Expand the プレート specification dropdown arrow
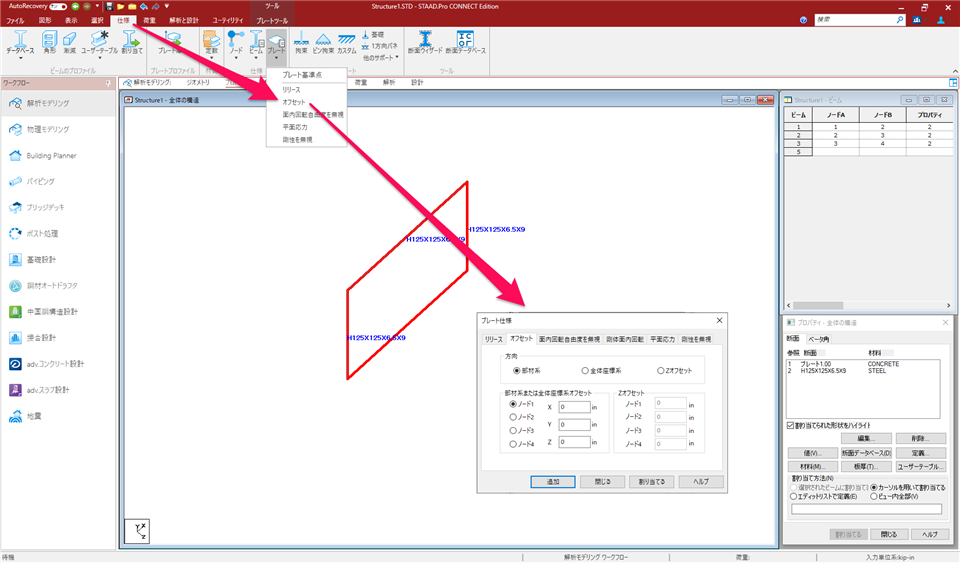 276,58
